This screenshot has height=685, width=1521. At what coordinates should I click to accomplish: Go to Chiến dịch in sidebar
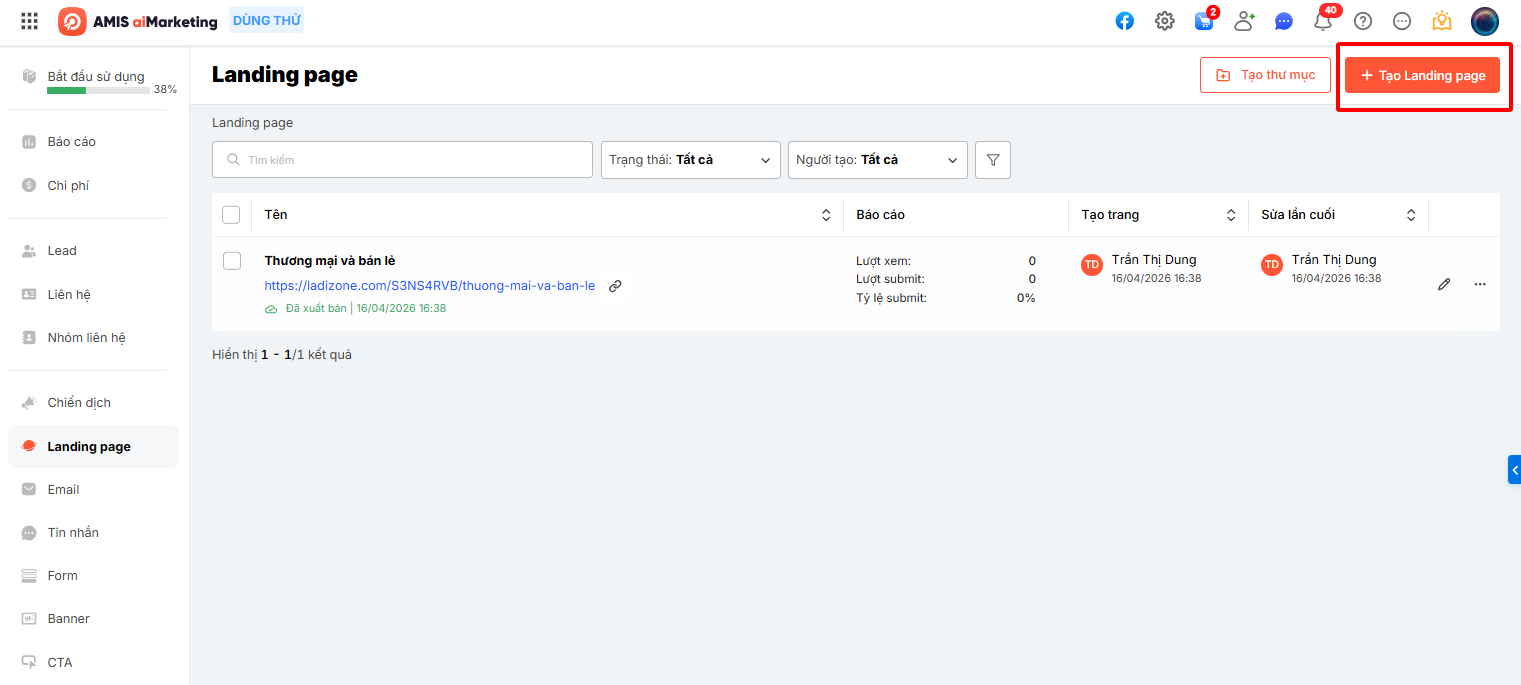(x=79, y=403)
